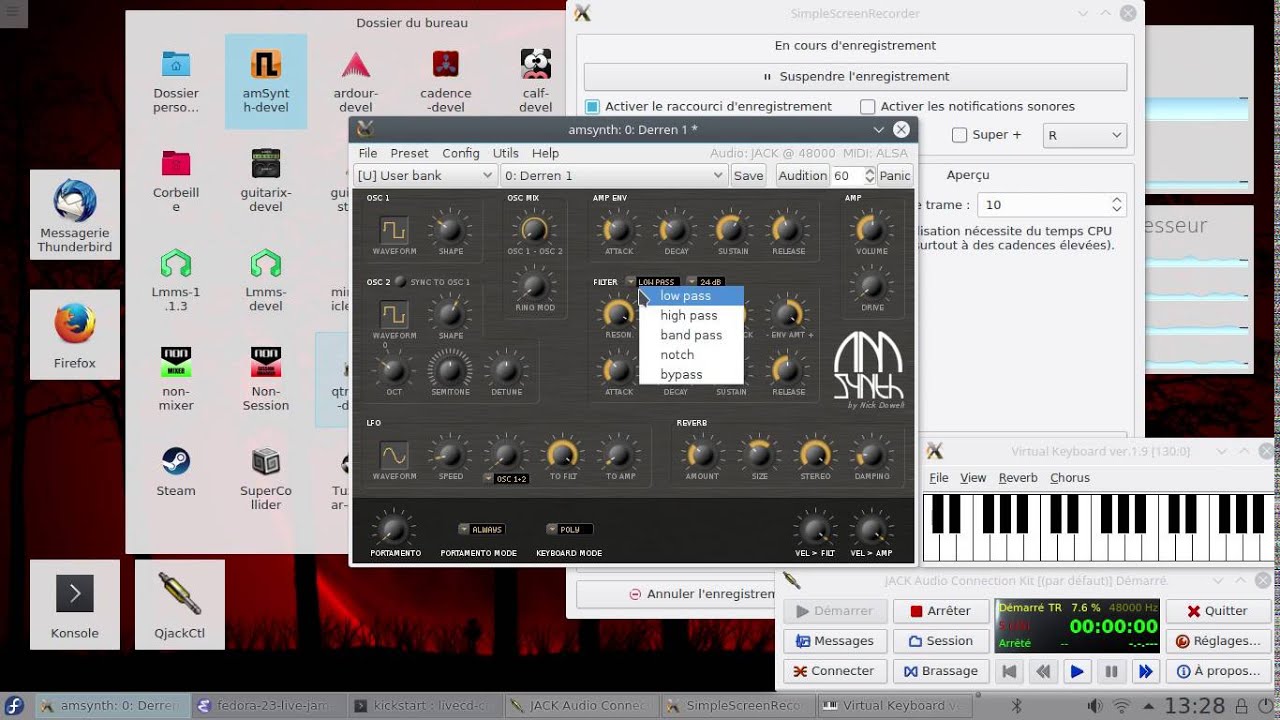The image size is (1280, 720).
Task: Click the amp Volume knob
Action: 871,229
